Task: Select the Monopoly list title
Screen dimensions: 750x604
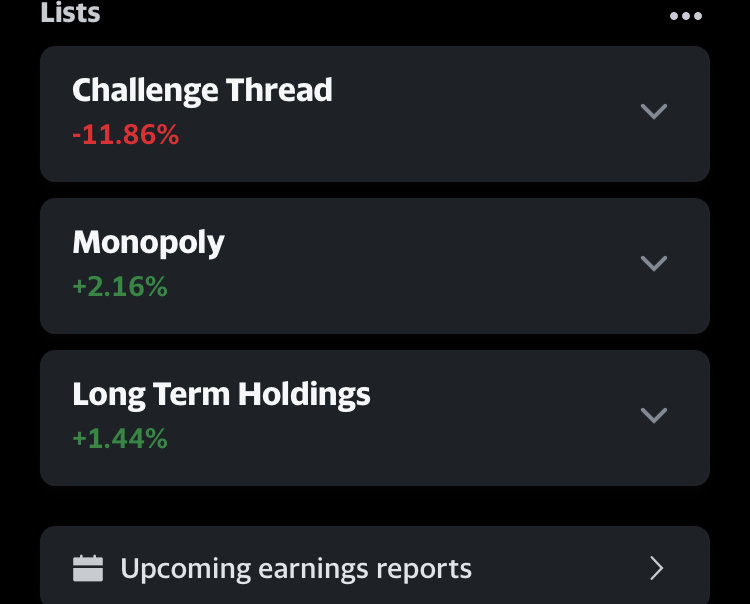Action: click(x=148, y=243)
